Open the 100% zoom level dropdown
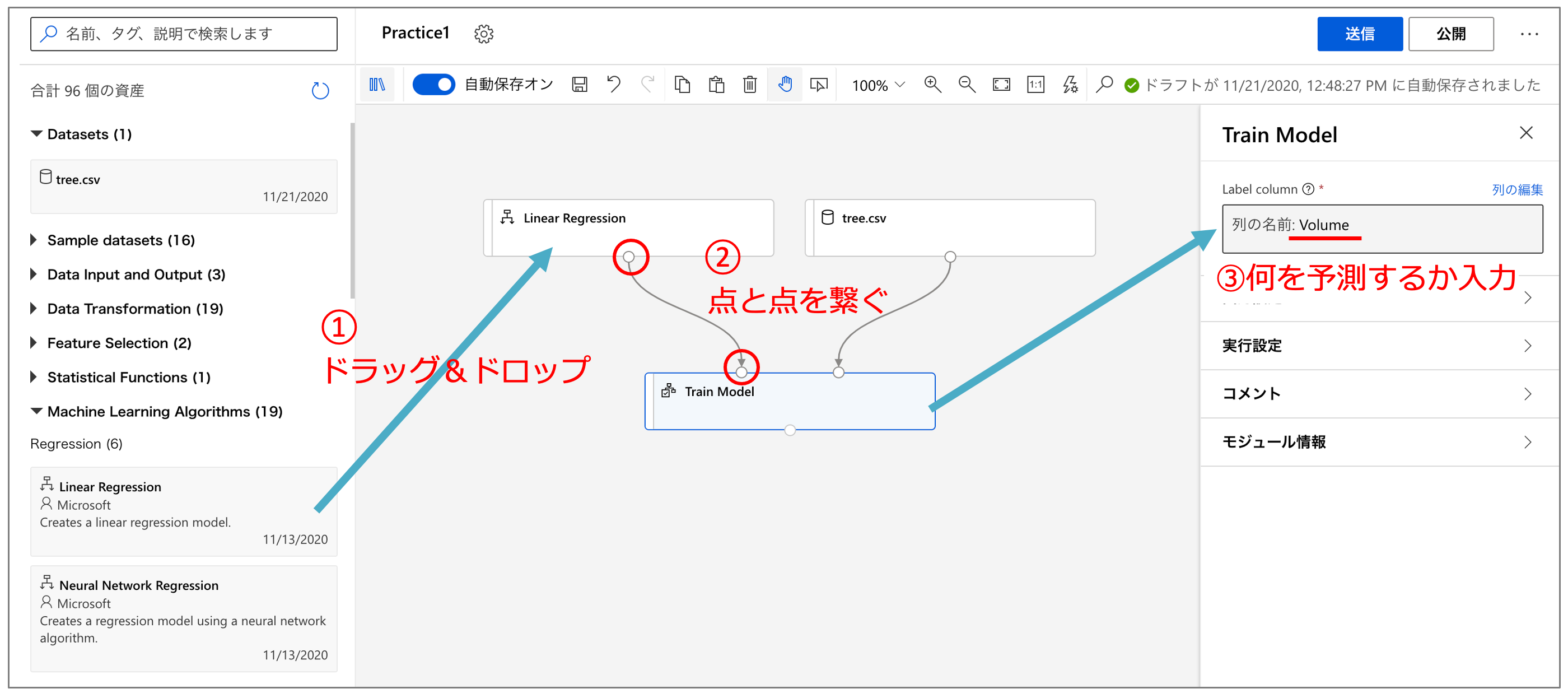1568x698 pixels. click(876, 85)
